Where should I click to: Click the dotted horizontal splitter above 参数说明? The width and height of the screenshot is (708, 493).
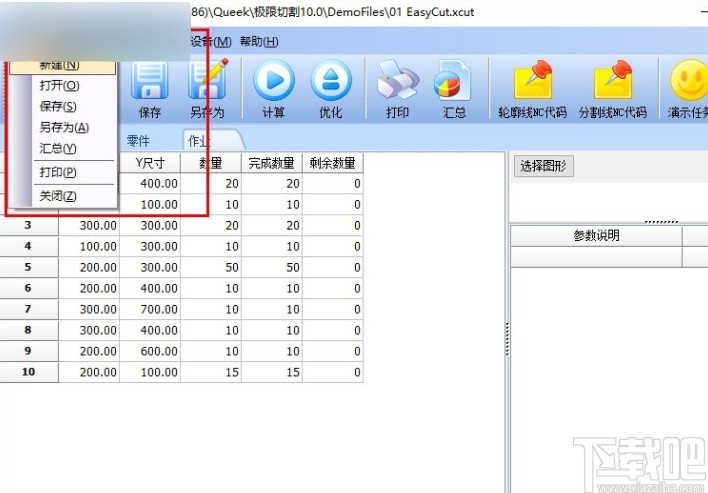(661, 222)
